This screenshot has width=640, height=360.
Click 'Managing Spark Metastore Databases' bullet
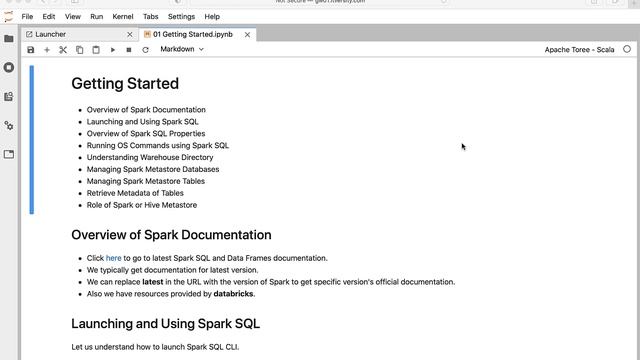pyautogui.click(x=153, y=169)
